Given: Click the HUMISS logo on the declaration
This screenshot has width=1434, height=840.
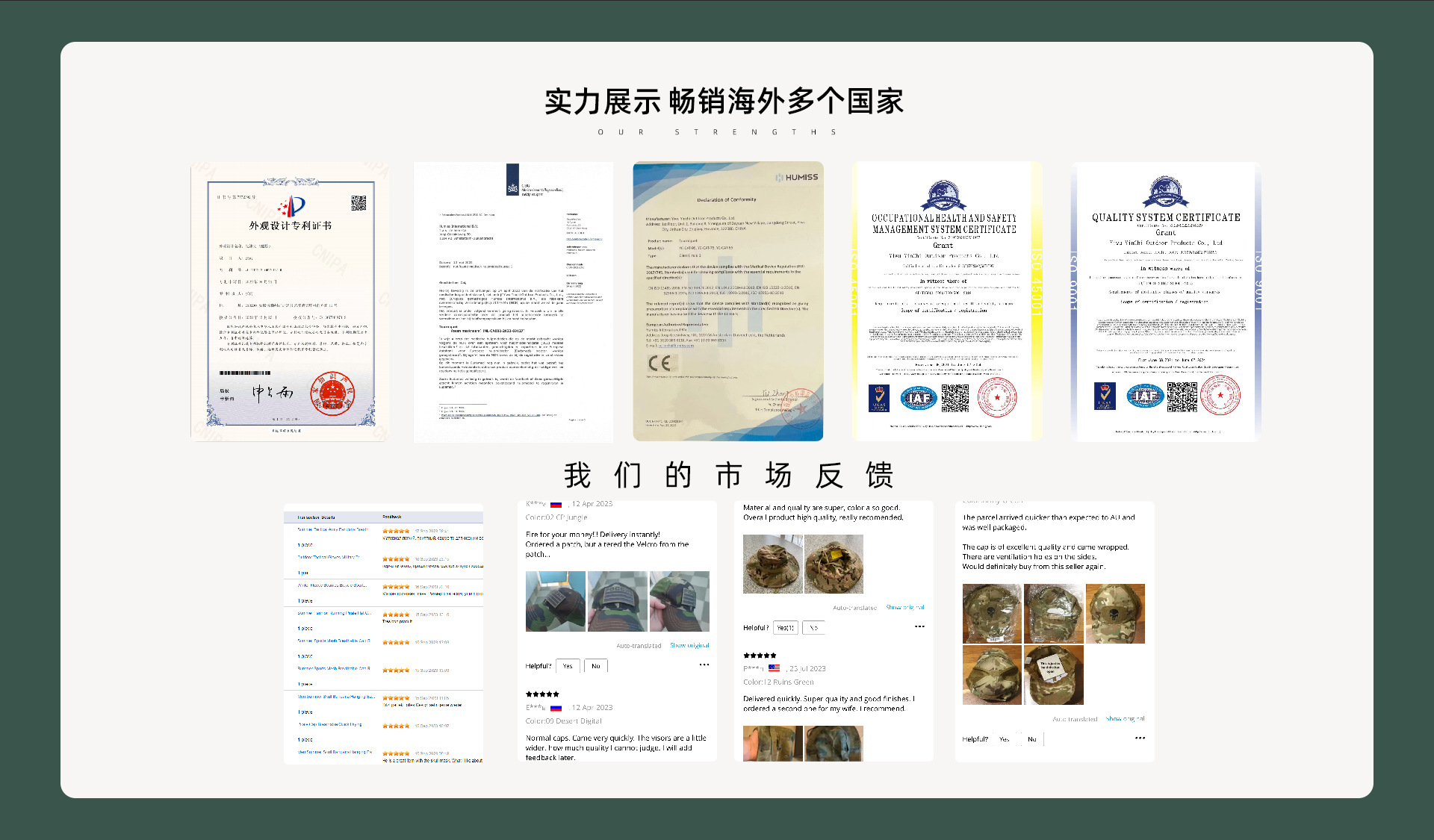Looking at the screenshot, I should (x=797, y=178).
